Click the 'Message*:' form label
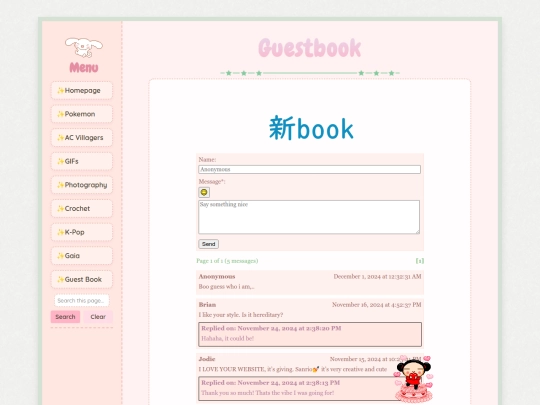Screen dimensions: 540x405 (212, 181)
